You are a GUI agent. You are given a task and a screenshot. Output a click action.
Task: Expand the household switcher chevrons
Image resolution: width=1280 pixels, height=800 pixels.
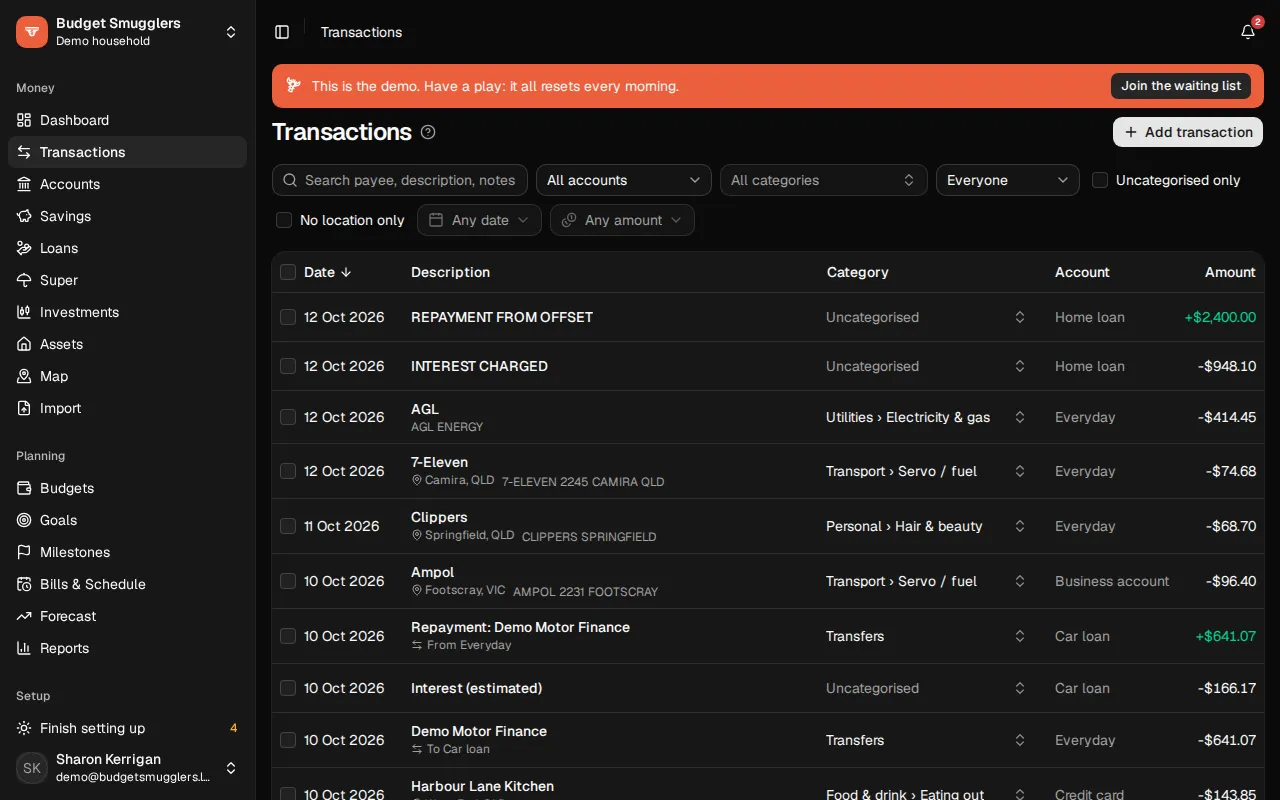click(231, 32)
